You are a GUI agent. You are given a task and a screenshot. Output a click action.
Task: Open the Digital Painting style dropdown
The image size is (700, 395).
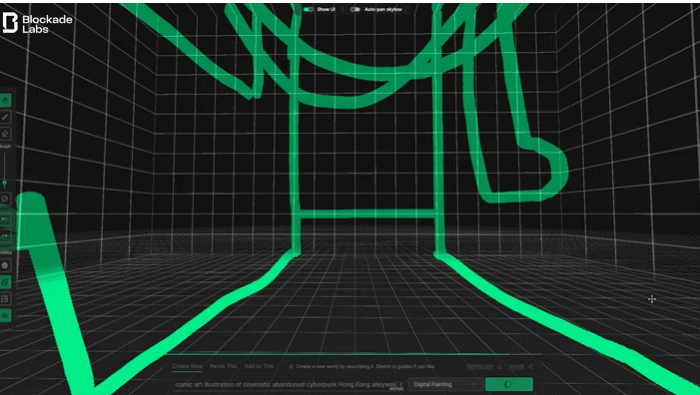445,384
